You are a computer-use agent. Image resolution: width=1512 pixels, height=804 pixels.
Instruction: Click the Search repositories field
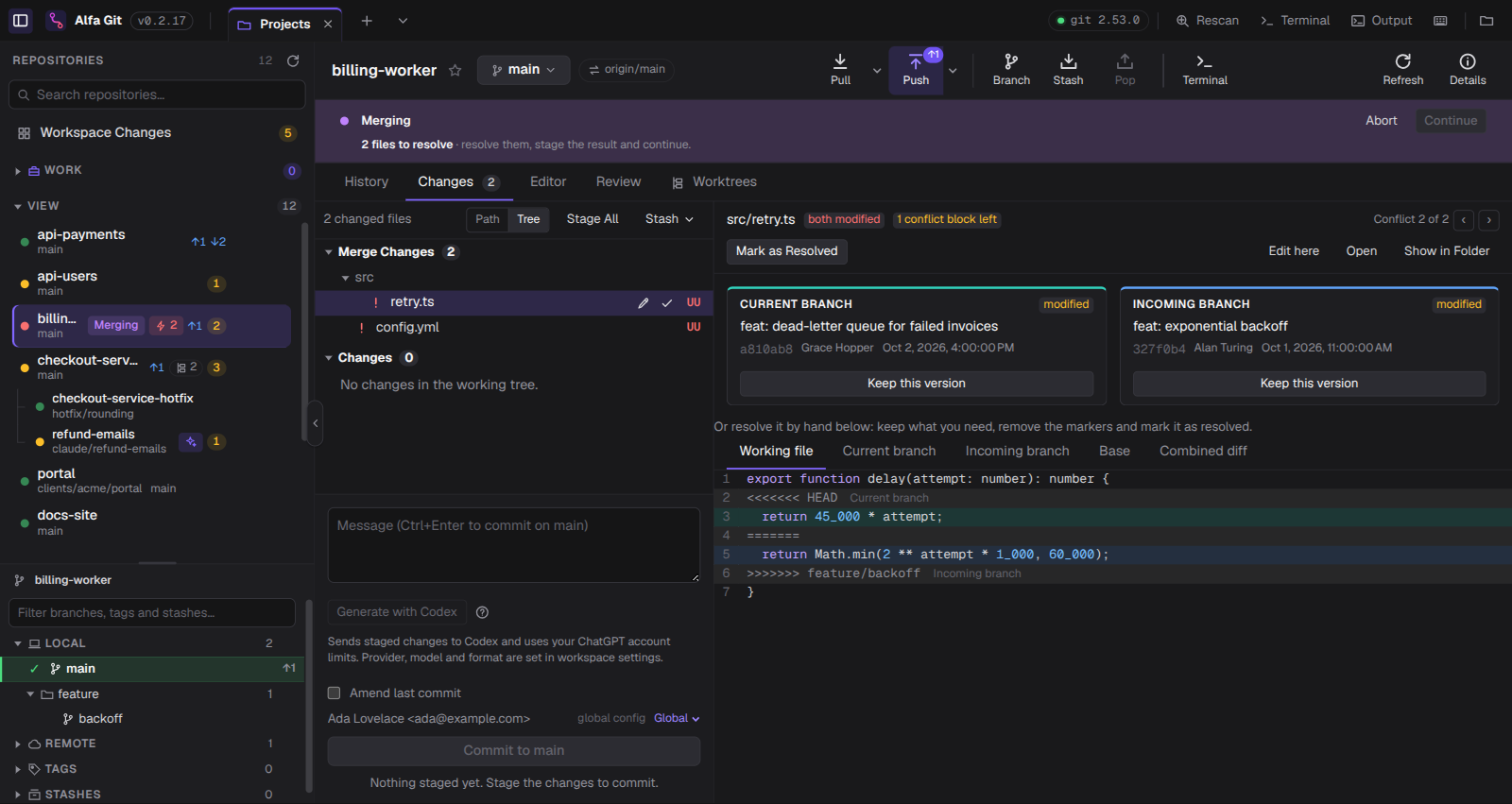pyautogui.click(x=157, y=94)
